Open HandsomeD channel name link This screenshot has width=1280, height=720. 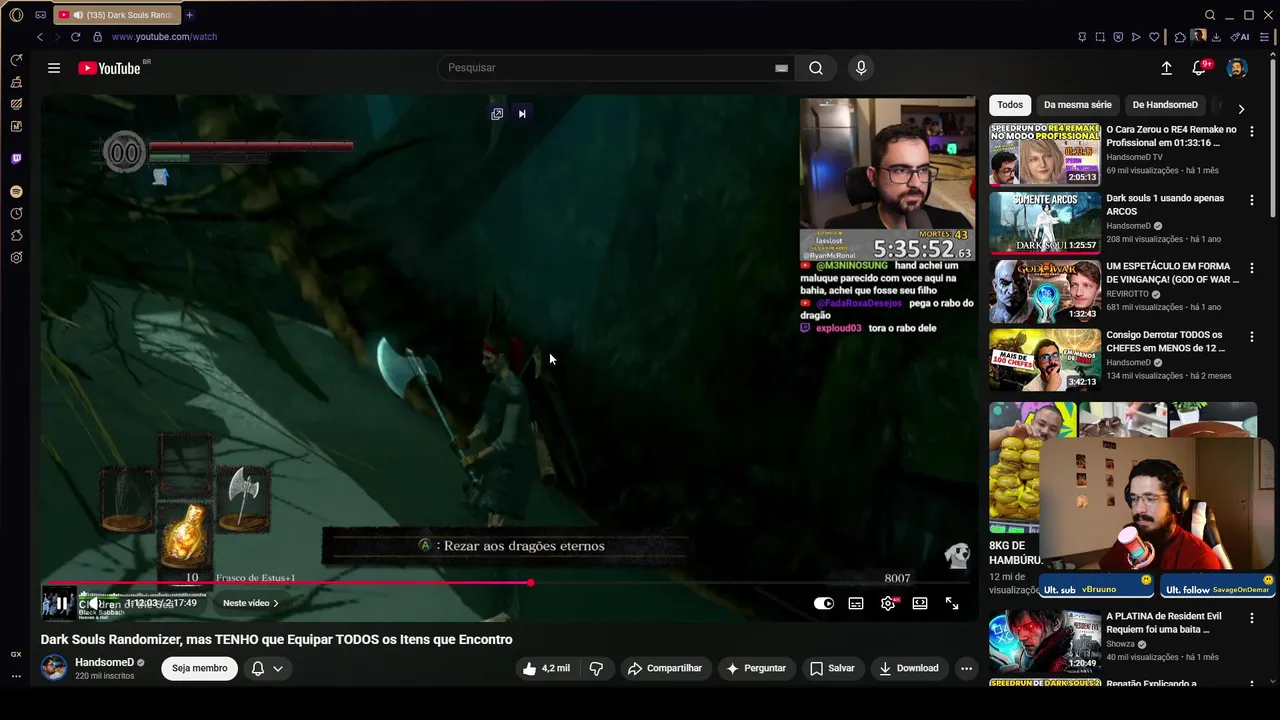pyautogui.click(x=104, y=662)
